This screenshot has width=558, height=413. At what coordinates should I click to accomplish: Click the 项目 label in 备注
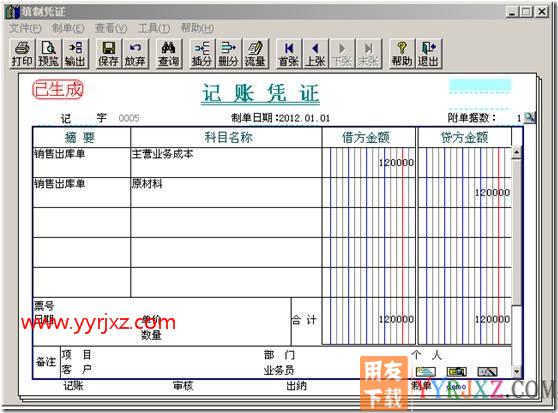(77, 355)
